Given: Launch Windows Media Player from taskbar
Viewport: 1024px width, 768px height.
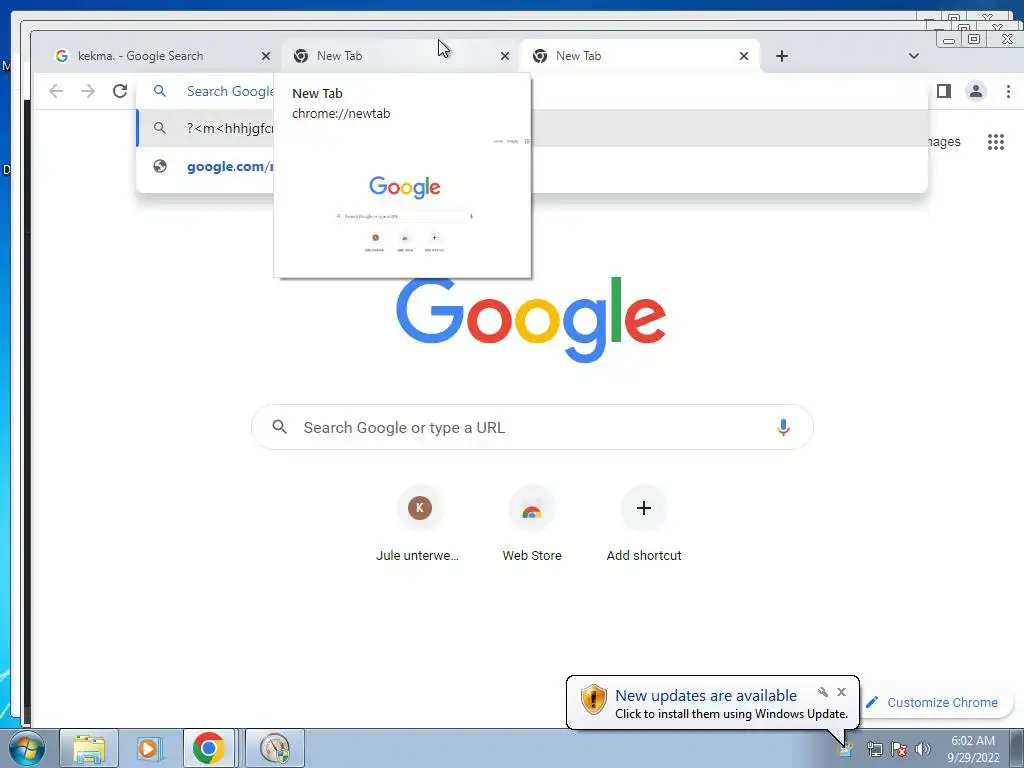Looking at the screenshot, I should (149, 748).
